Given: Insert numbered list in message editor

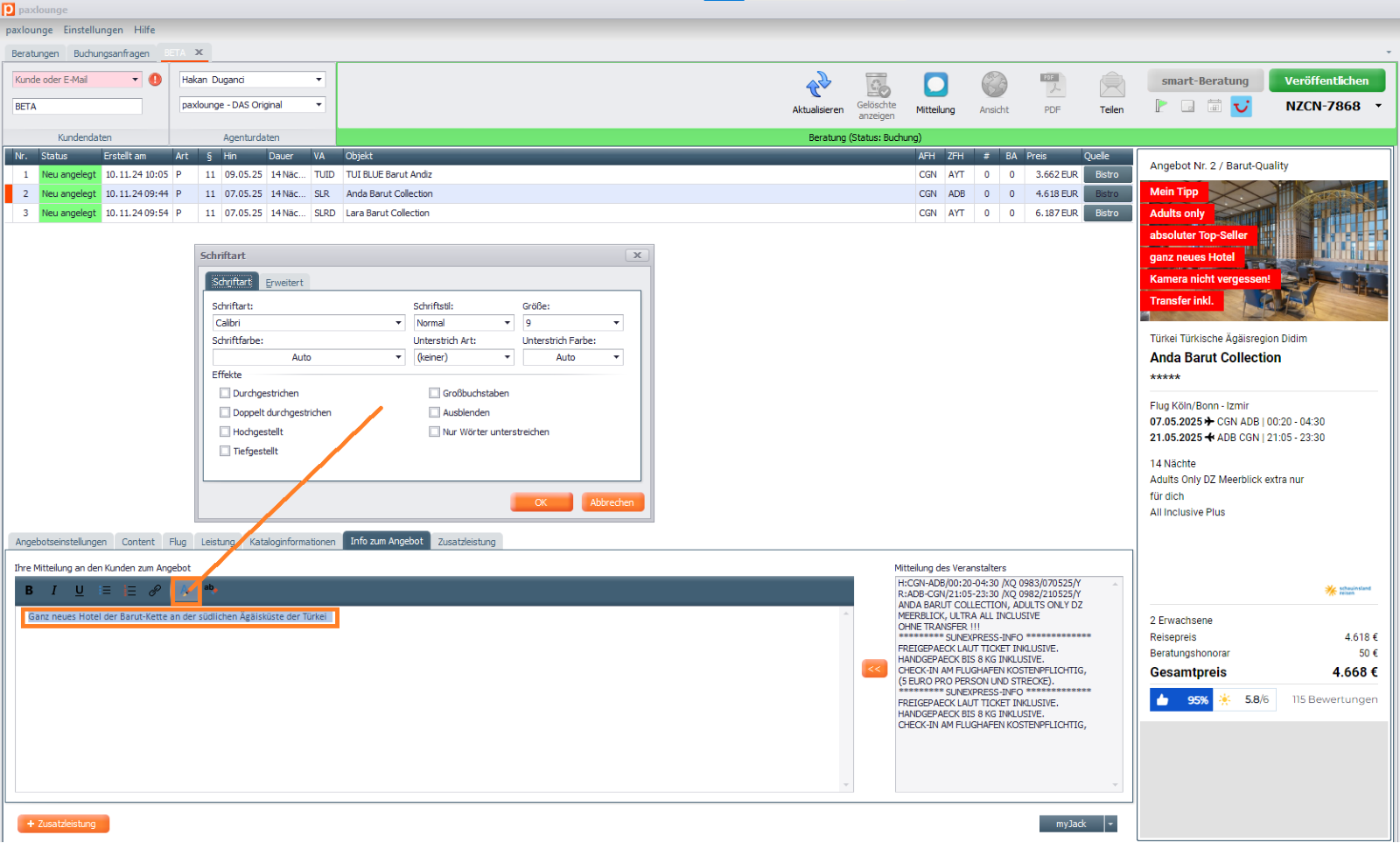Looking at the screenshot, I should tap(130, 591).
